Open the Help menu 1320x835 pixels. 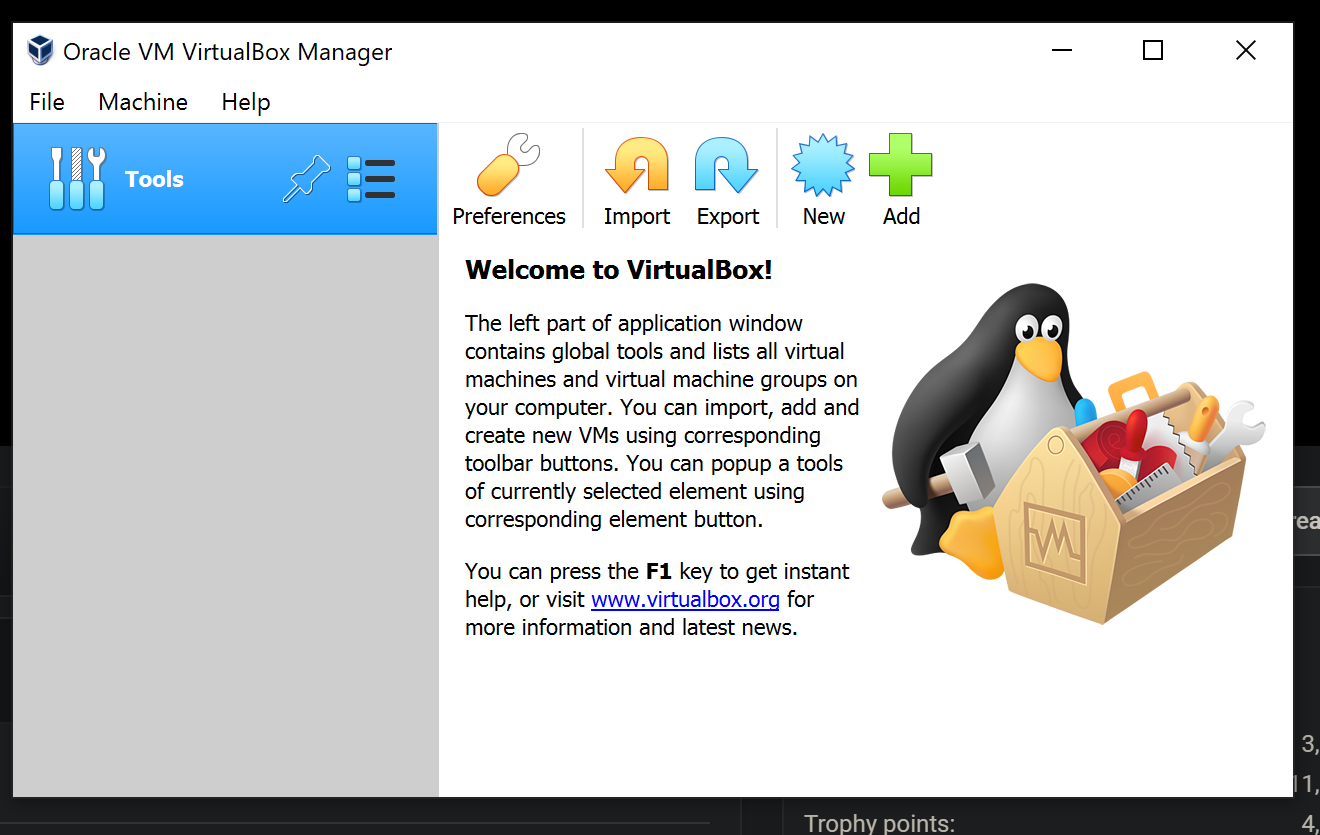(x=246, y=102)
